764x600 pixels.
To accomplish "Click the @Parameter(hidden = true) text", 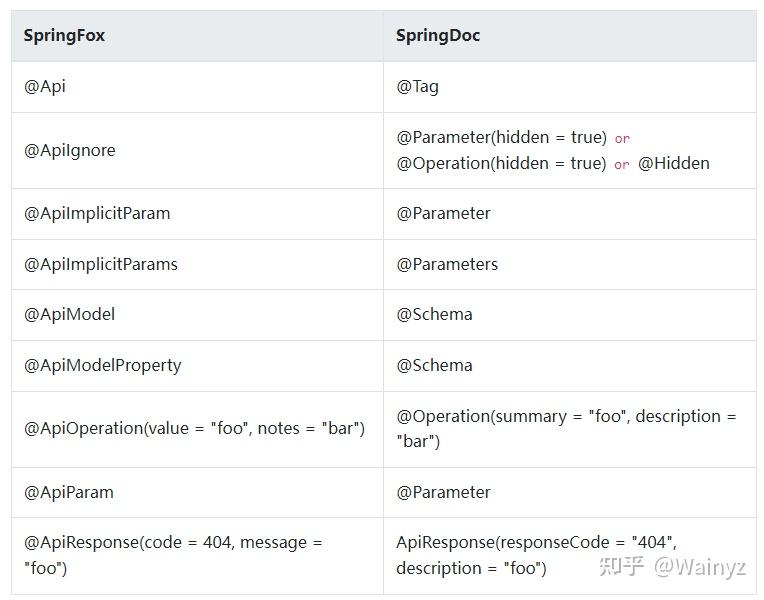I will click(501, 137).
